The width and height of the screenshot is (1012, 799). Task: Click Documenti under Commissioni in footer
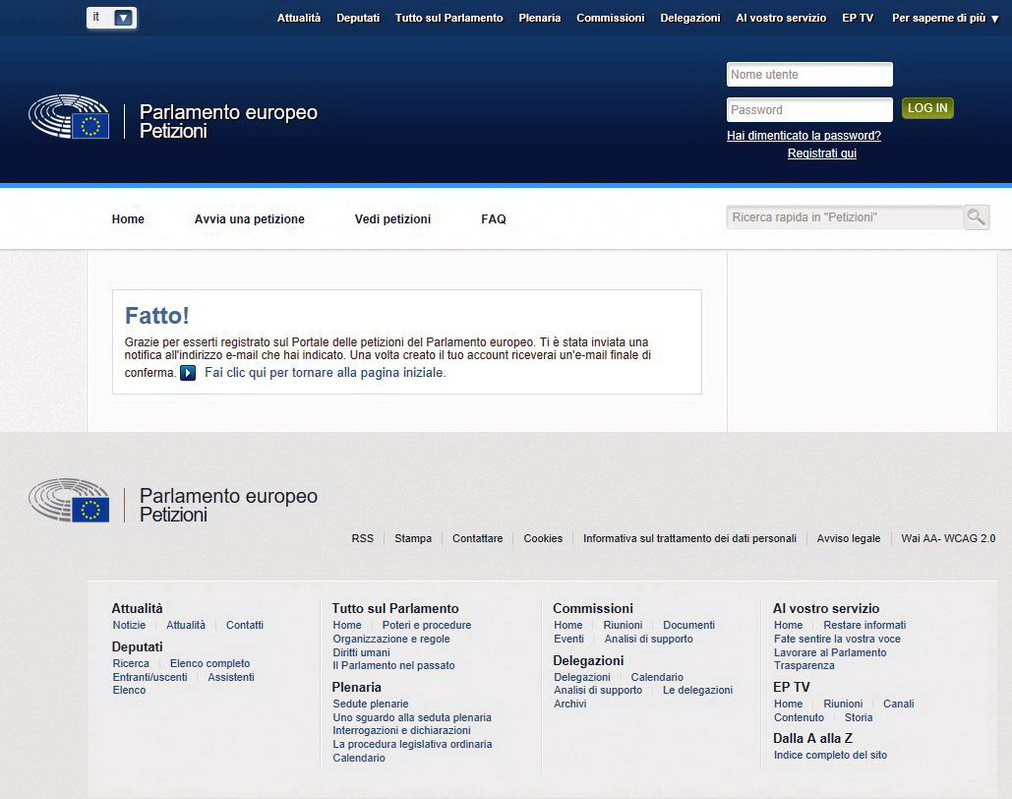(689, 625)
